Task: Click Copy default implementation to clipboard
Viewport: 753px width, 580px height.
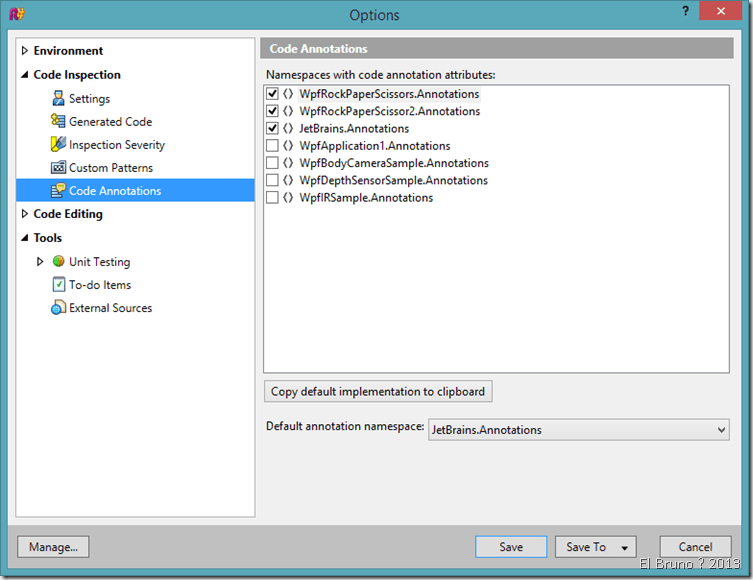Action: (x=377, y=391)
